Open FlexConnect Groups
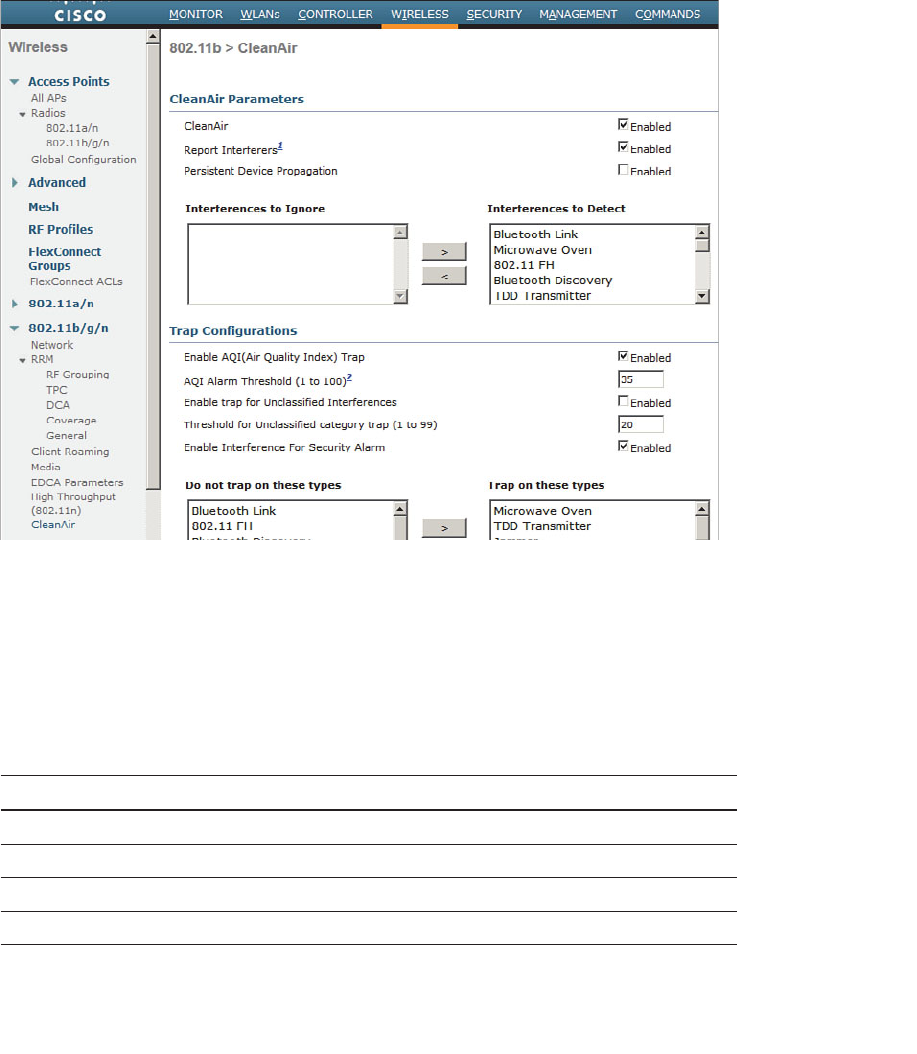917x1054 pixels. point(65,259)
